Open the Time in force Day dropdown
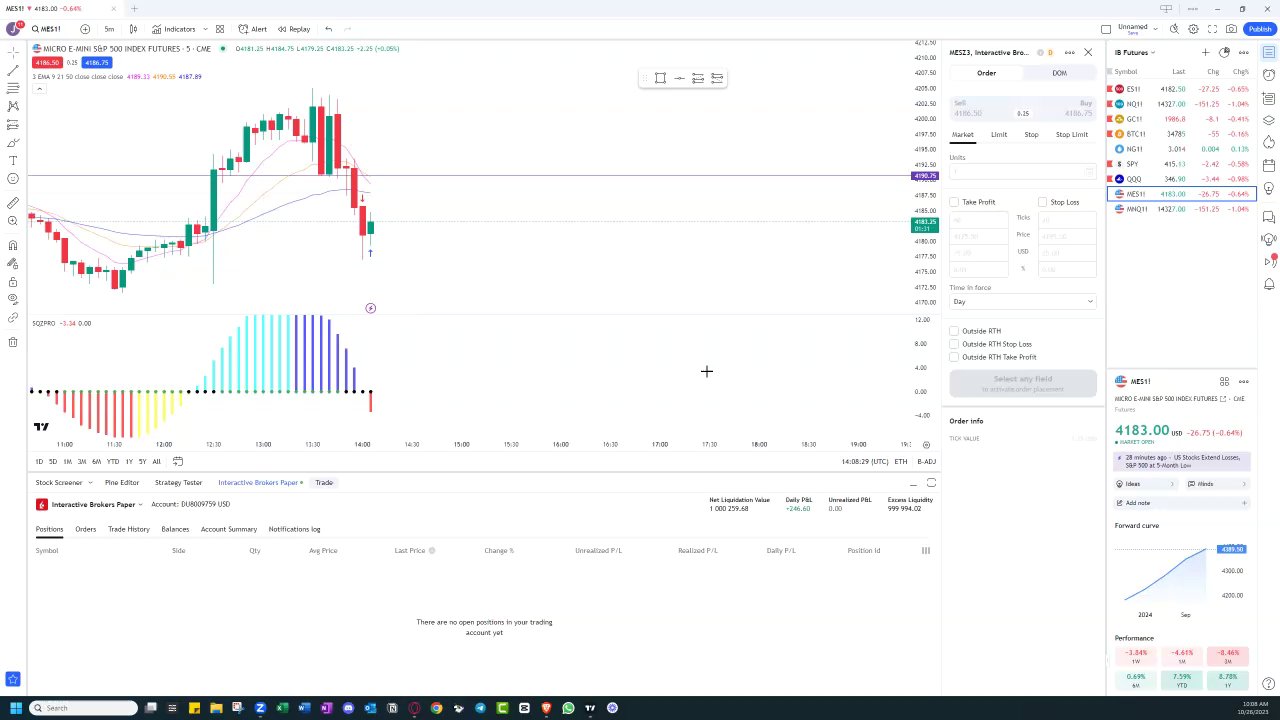Screen dimensions: 1280x720 tap(1023, 301)
